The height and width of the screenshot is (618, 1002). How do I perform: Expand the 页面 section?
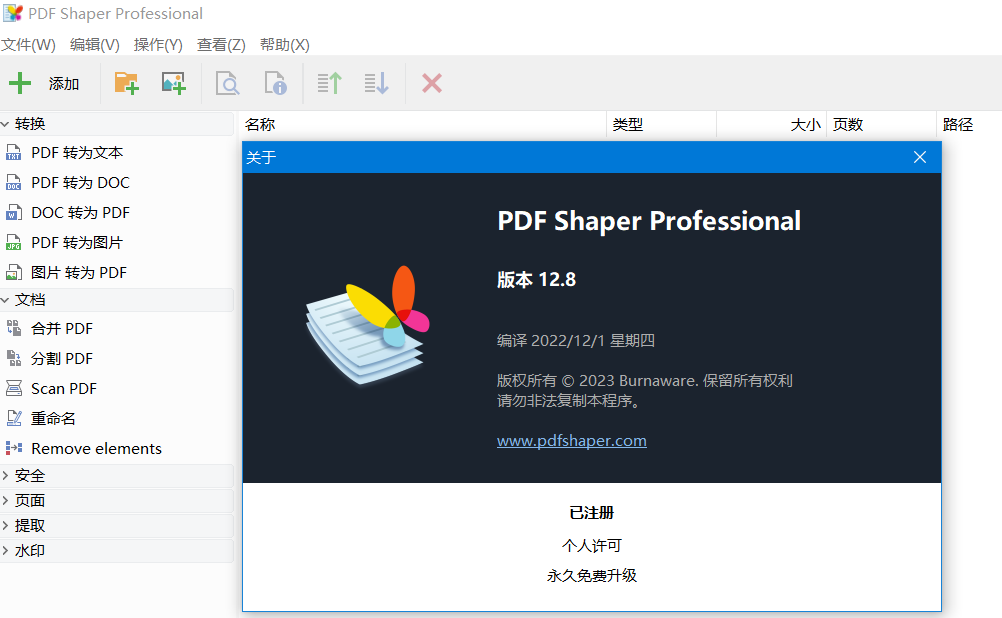click(5, 500)
